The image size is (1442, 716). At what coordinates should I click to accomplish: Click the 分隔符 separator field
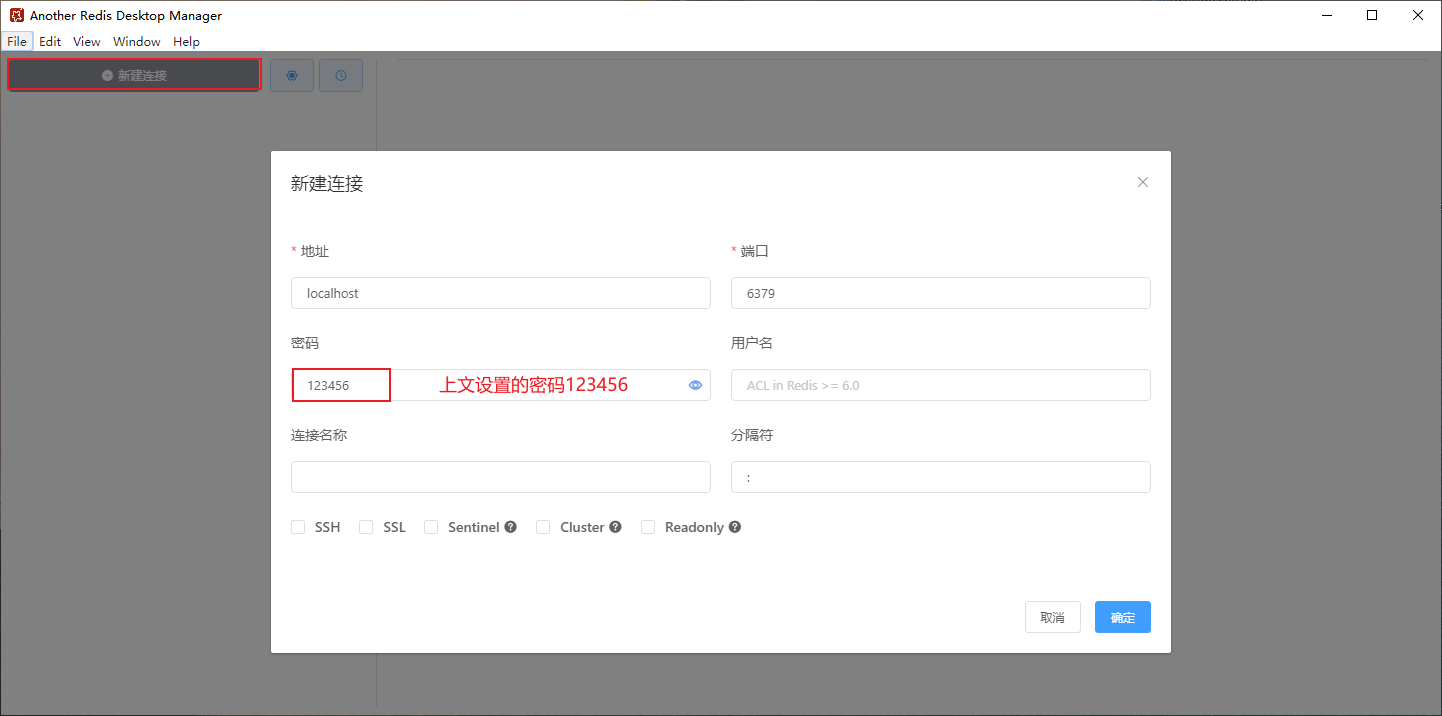pyautogui.click(x=941, y=477)
